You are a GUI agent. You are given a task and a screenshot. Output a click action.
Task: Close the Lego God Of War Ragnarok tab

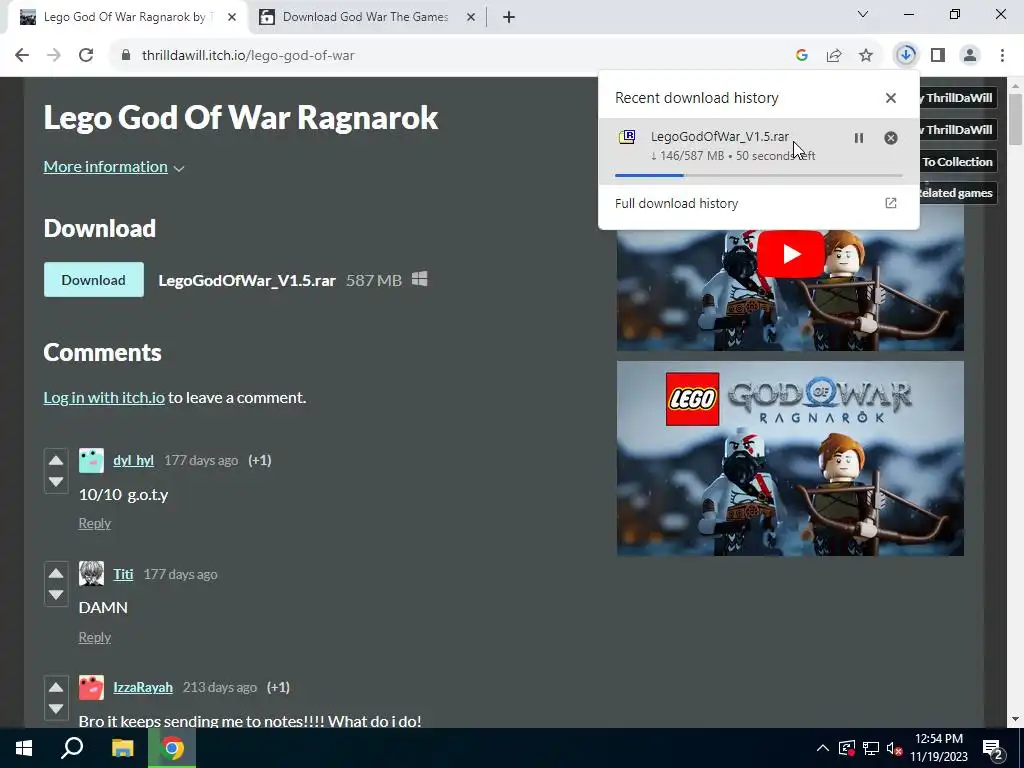tap(232, 18)
